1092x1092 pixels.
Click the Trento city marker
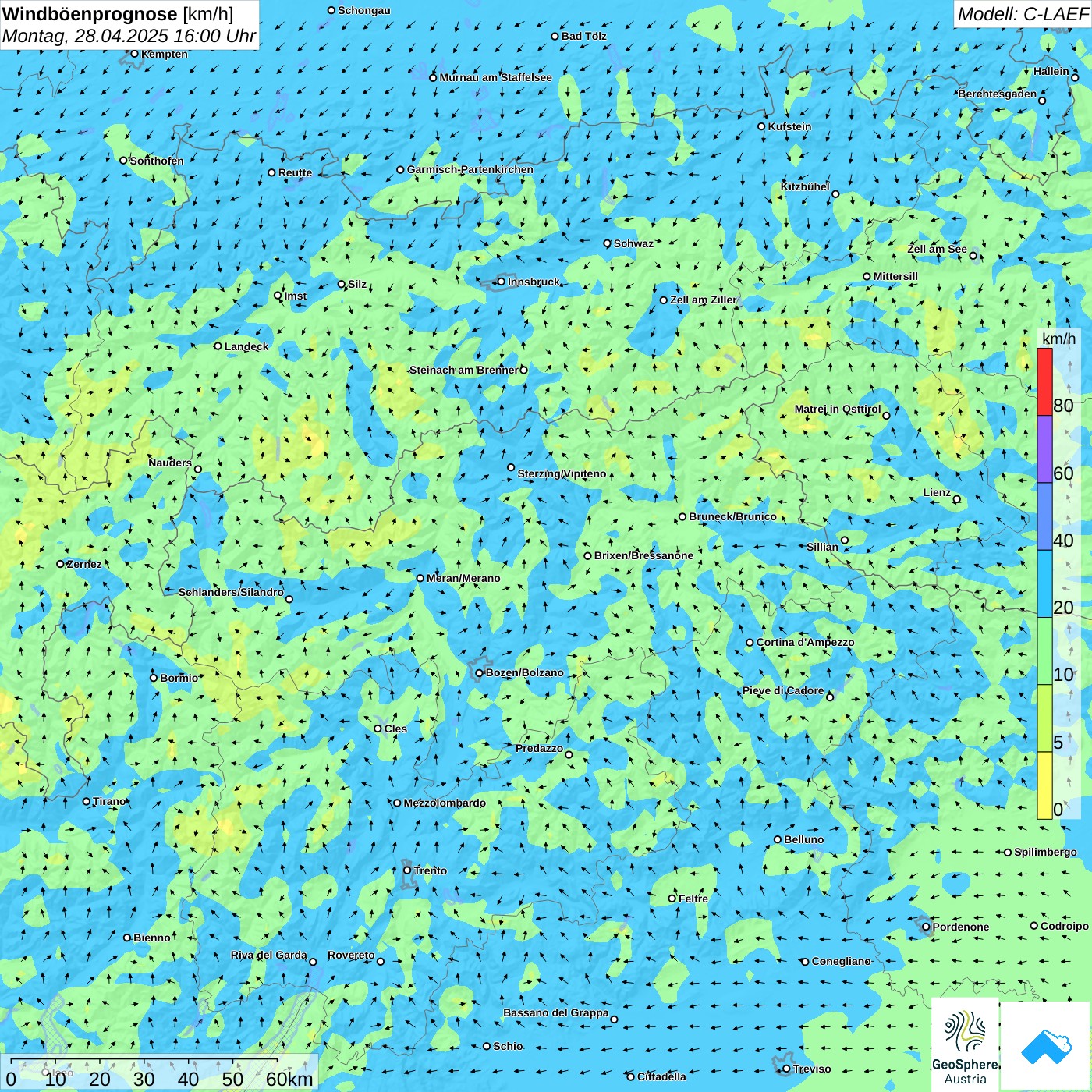tap(407, 870)
